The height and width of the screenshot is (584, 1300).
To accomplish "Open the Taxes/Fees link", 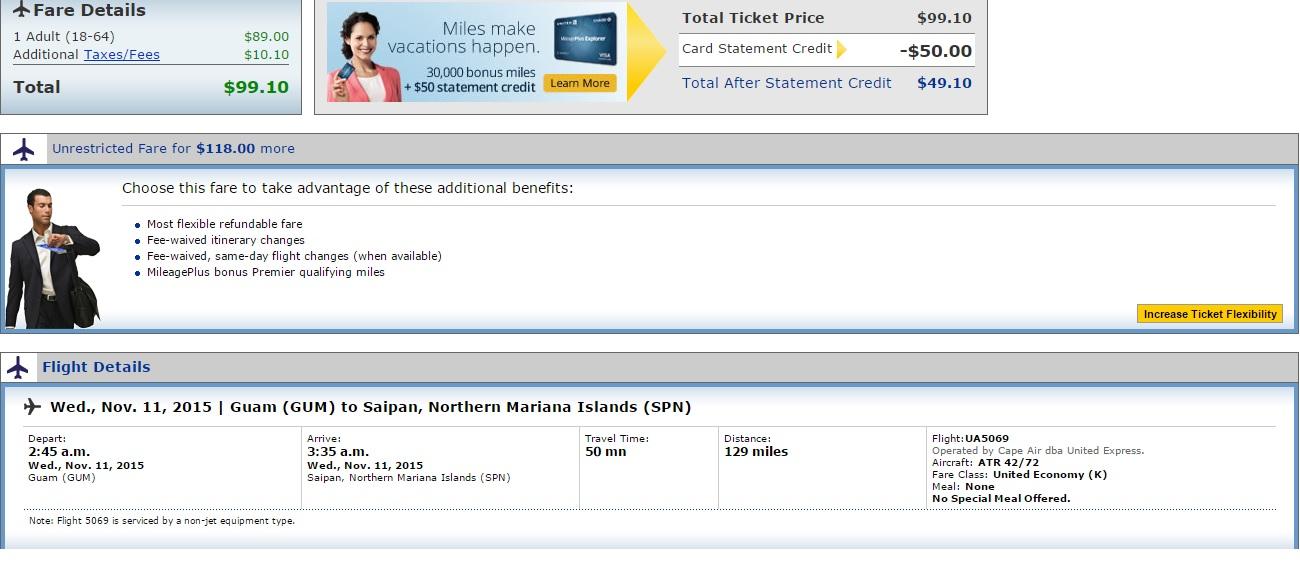I will [121, 55].
